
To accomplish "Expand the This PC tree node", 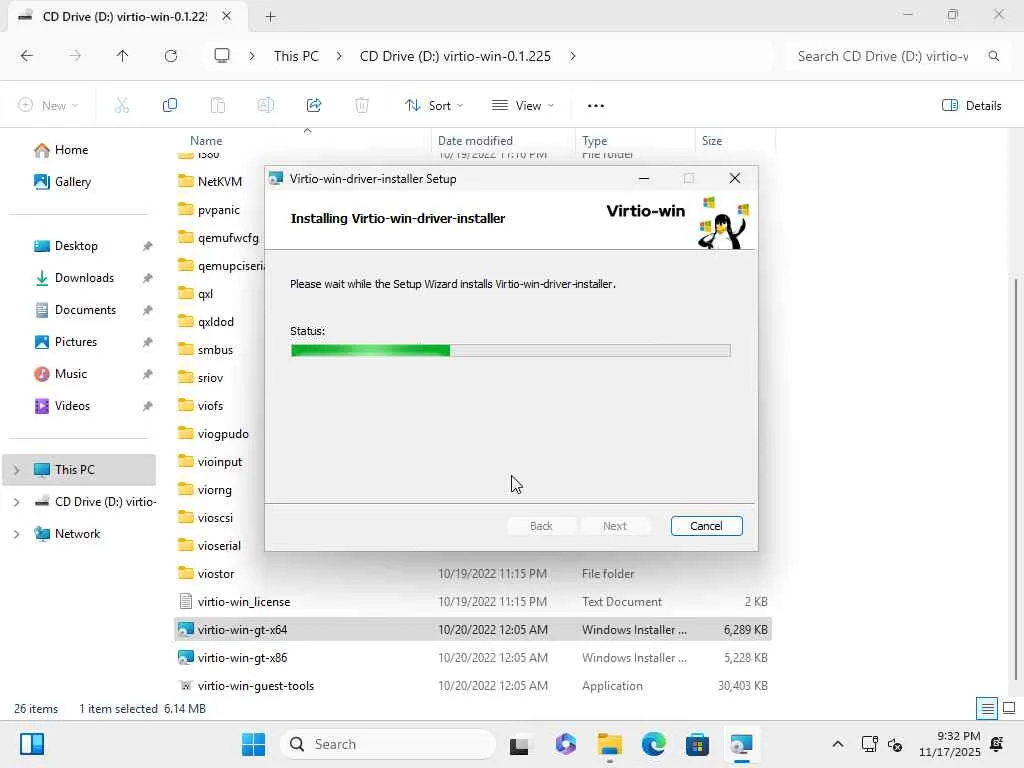I will 16,470.
